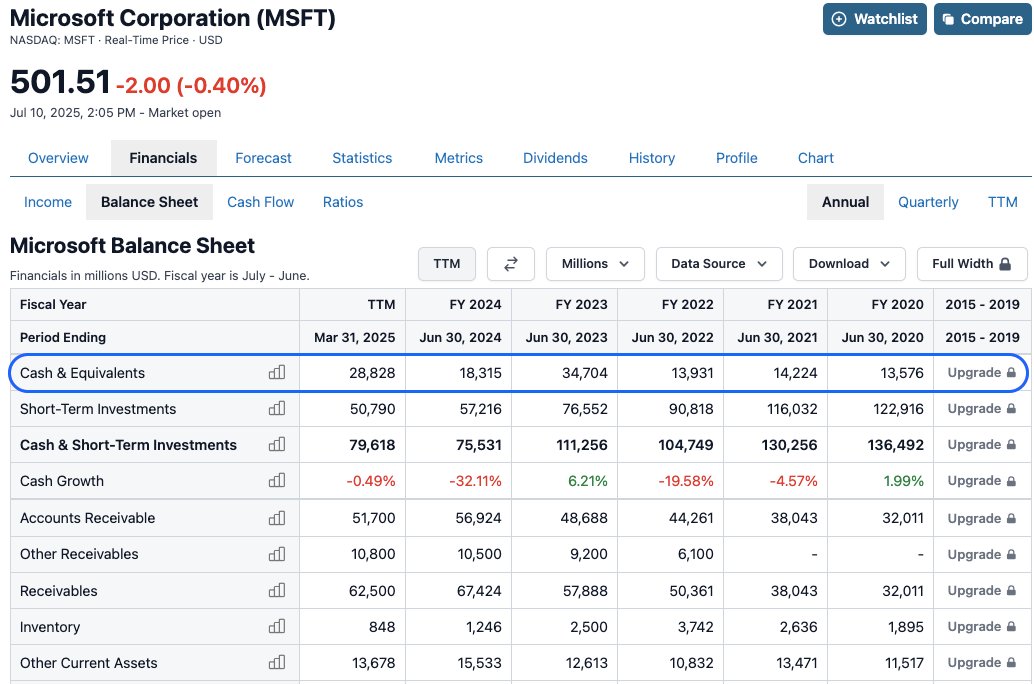Click the 6.21% cash growth value
The width and height of the screenshot is (1034, 684).
point(588,481)
